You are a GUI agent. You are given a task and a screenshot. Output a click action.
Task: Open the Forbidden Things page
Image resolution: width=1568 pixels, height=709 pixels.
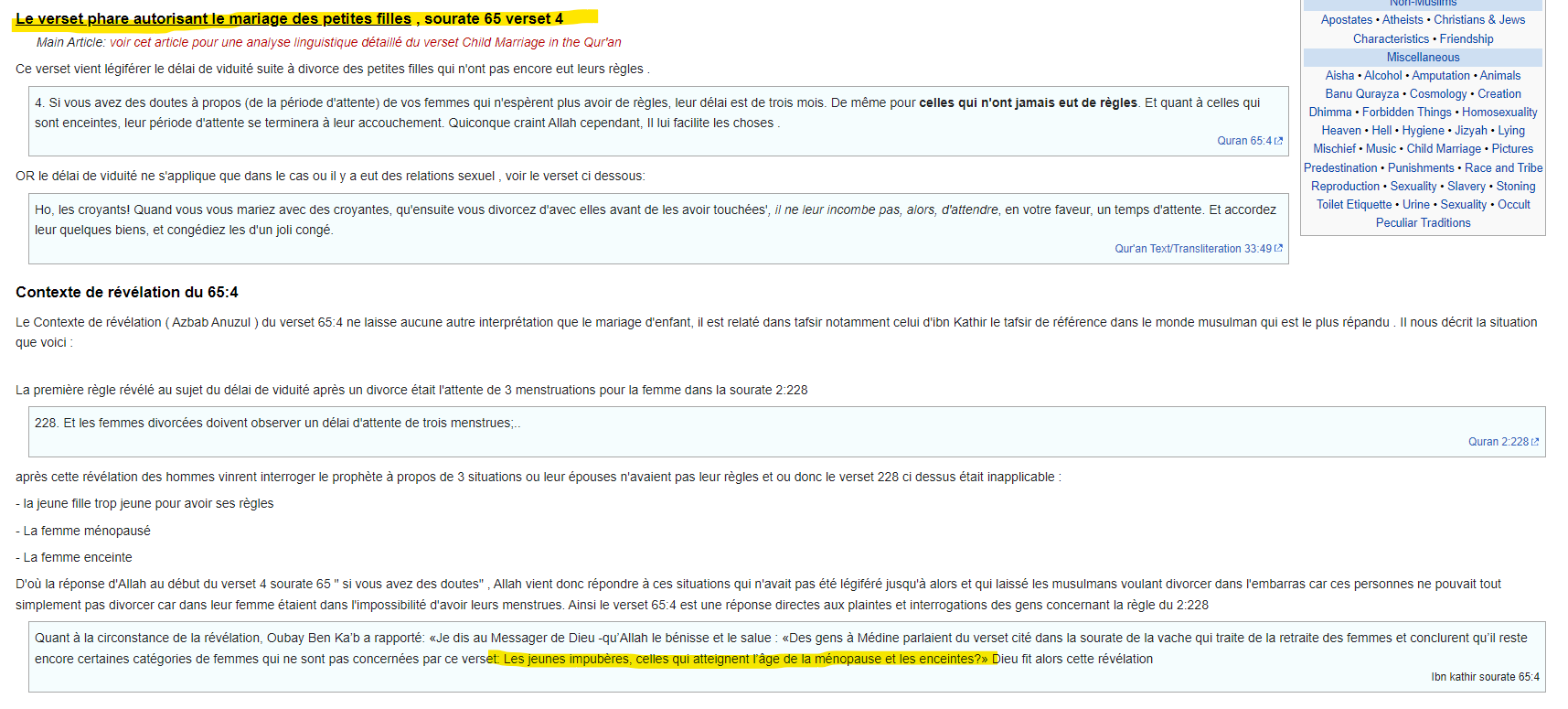click(x=1406, y=112)
